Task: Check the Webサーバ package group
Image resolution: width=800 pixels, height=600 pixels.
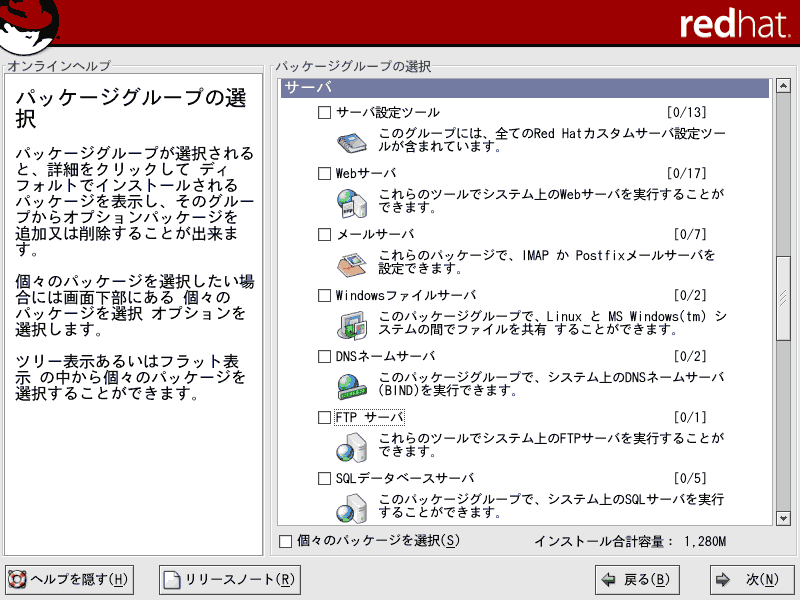Action: [x=324, y=173]
